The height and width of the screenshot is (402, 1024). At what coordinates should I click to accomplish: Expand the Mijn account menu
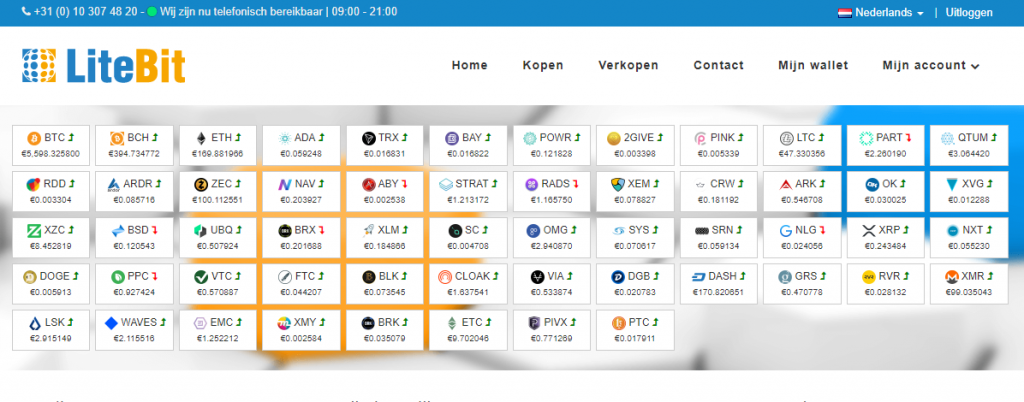[x=931, y=65]
